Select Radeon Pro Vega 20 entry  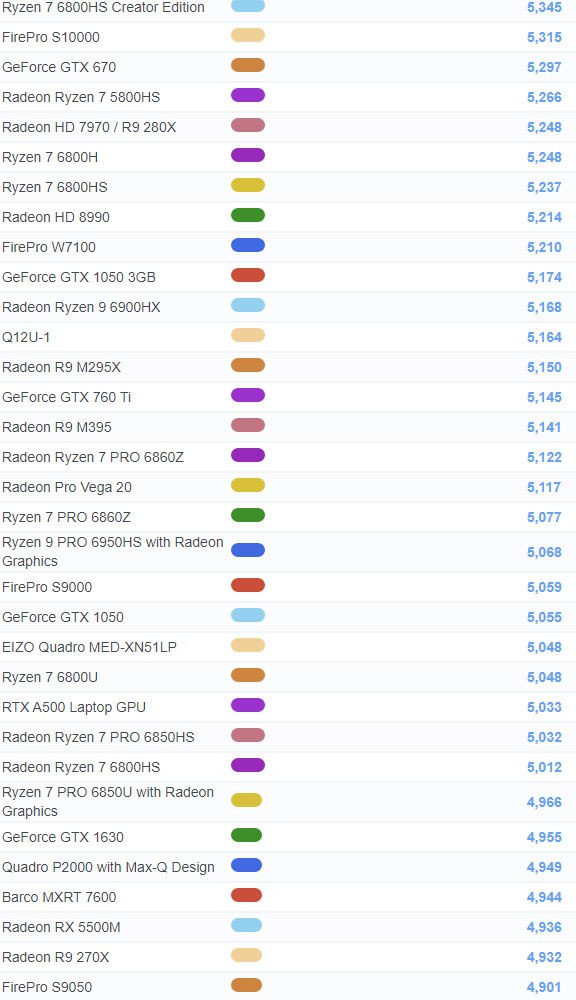[x=67, y=487]
